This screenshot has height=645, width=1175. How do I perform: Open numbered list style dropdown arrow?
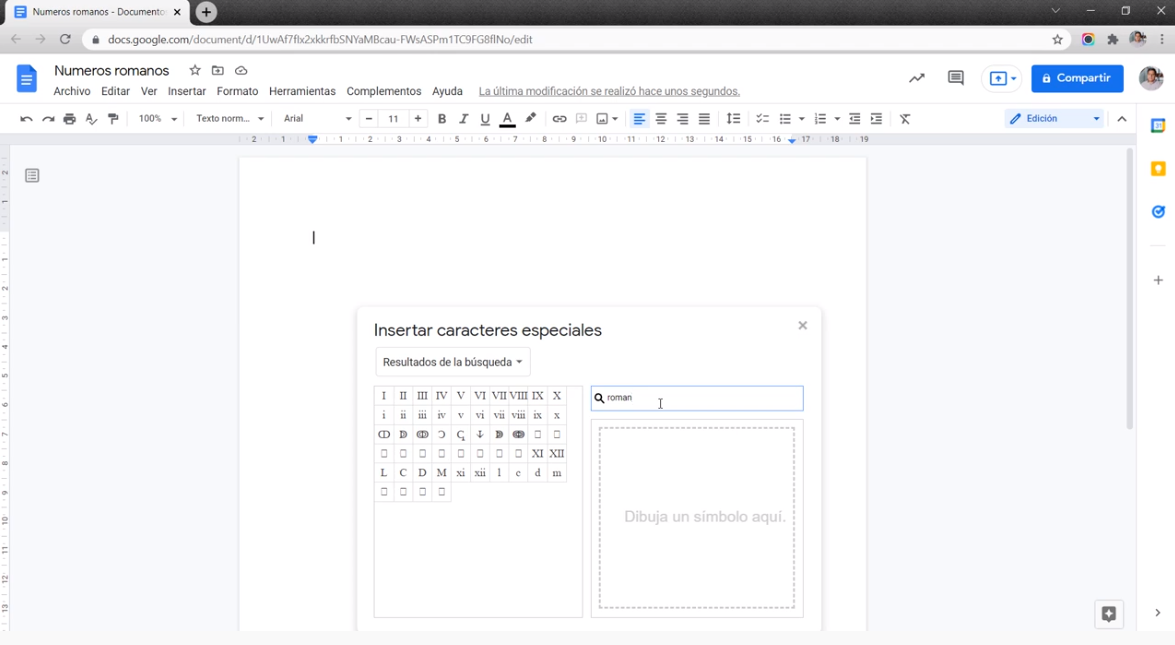point(837,119)
